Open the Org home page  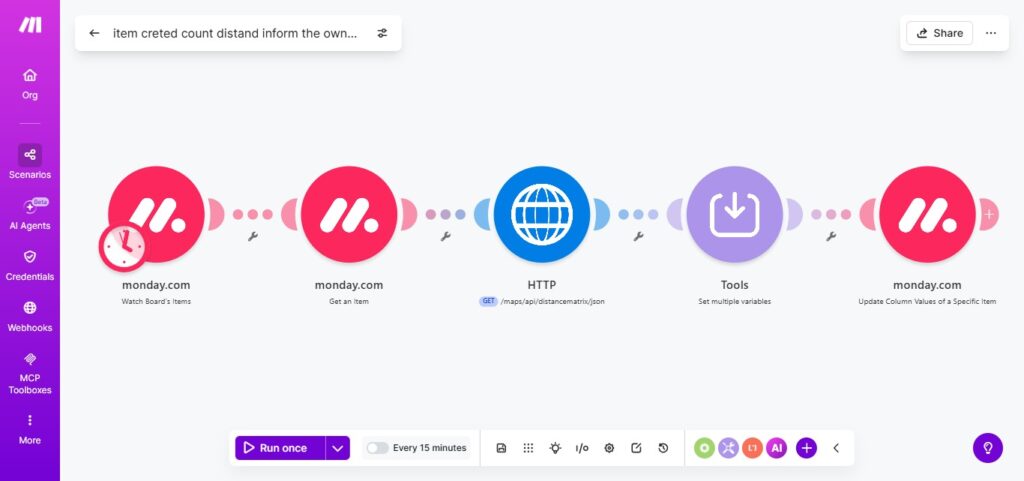(30, 84)
